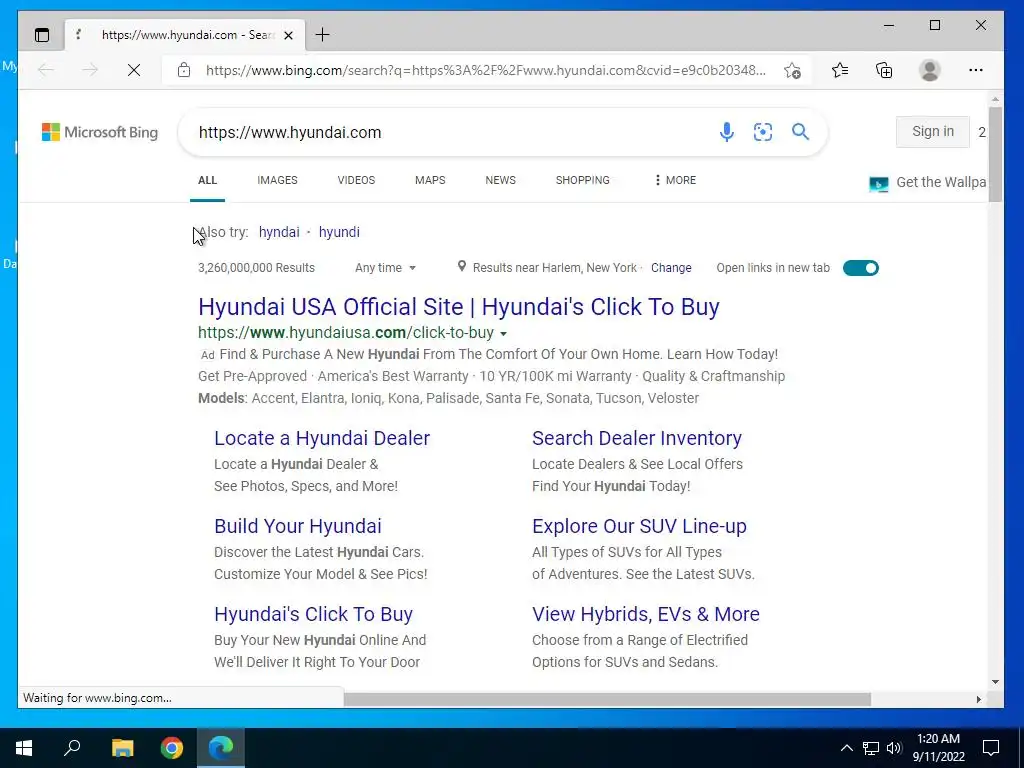Open Windows taskbar search
Image resolution: width=1024 pixels, height=768 pixels.
[x=72, y=748]
